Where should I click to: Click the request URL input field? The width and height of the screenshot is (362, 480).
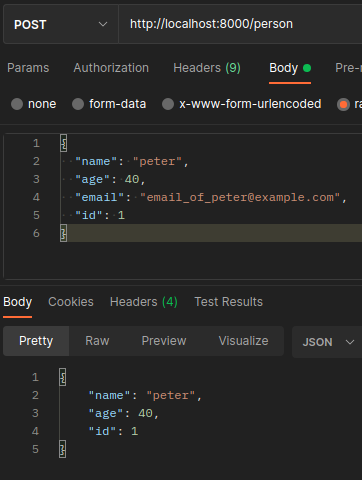click(240, 24)
